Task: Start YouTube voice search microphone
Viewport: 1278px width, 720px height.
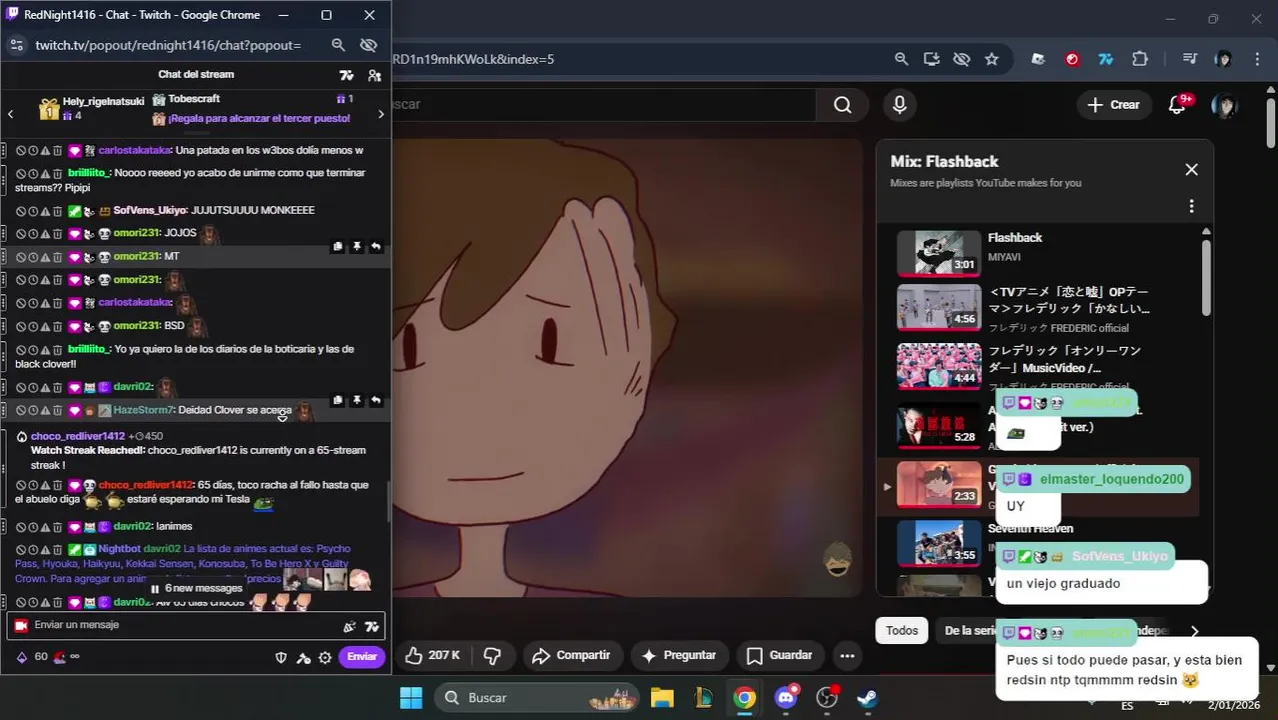Action: (x=900, y=105)
